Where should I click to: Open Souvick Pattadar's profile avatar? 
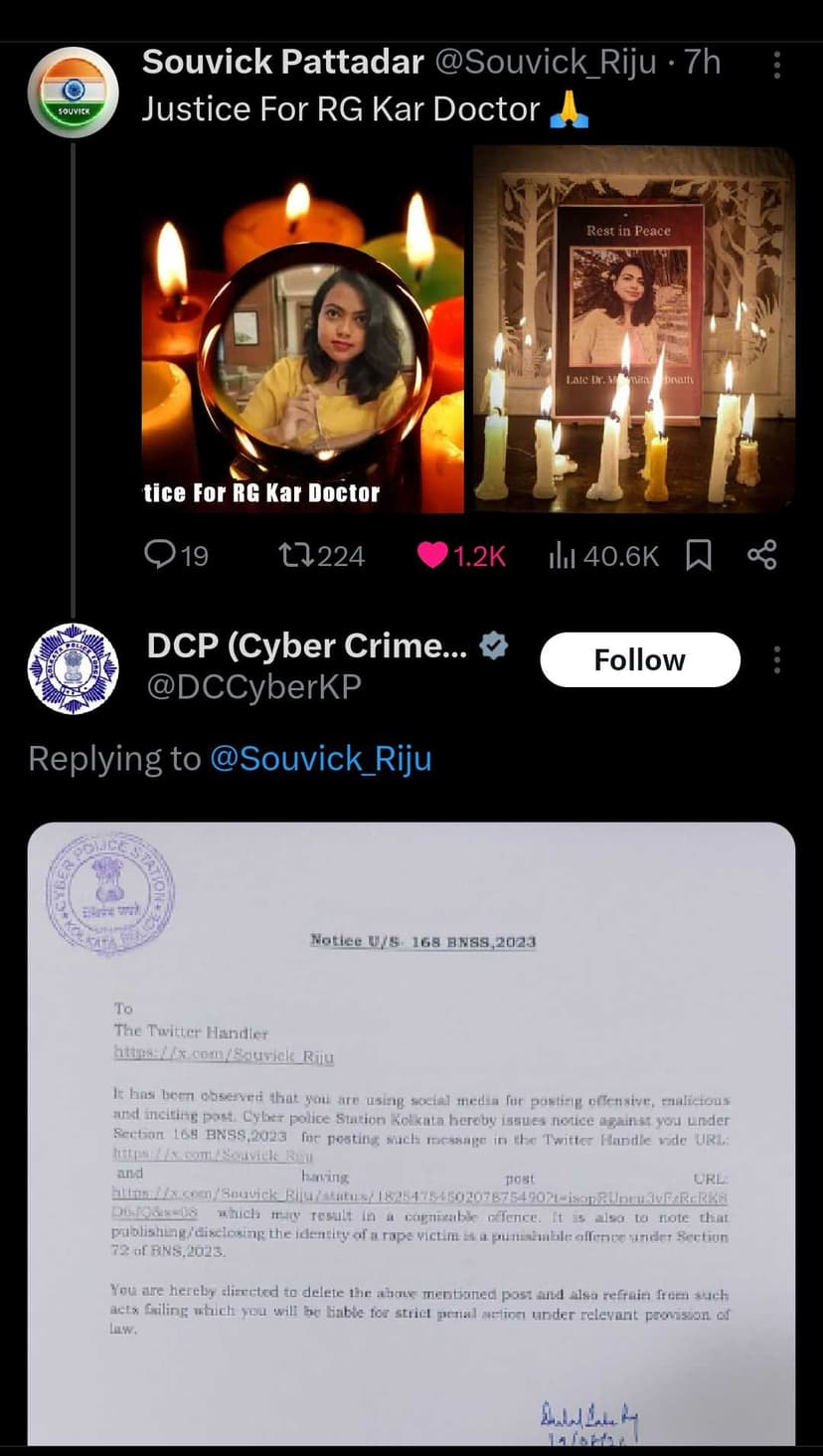coord(74,91)
